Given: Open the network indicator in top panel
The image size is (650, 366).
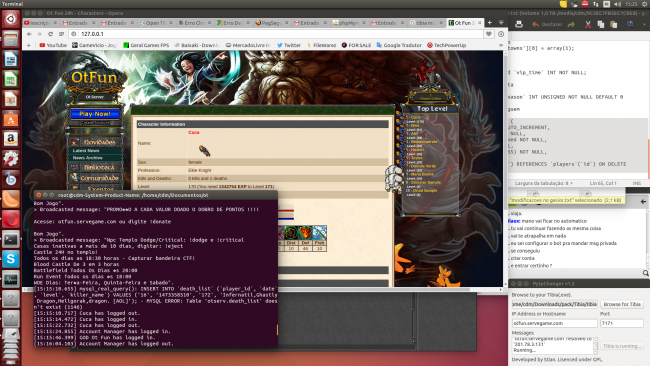Looking at the screenshot, I should [x=596, y=4].
